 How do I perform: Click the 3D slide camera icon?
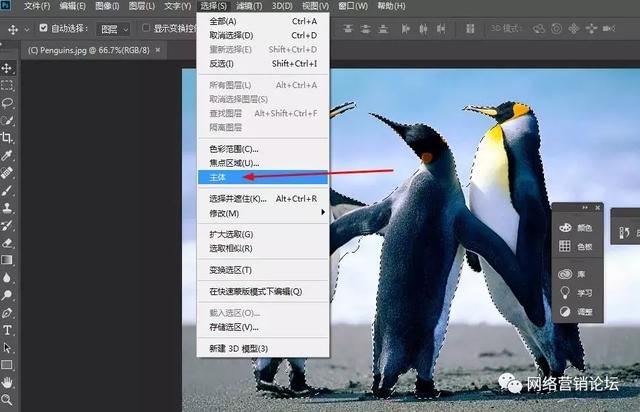(591, 29)
